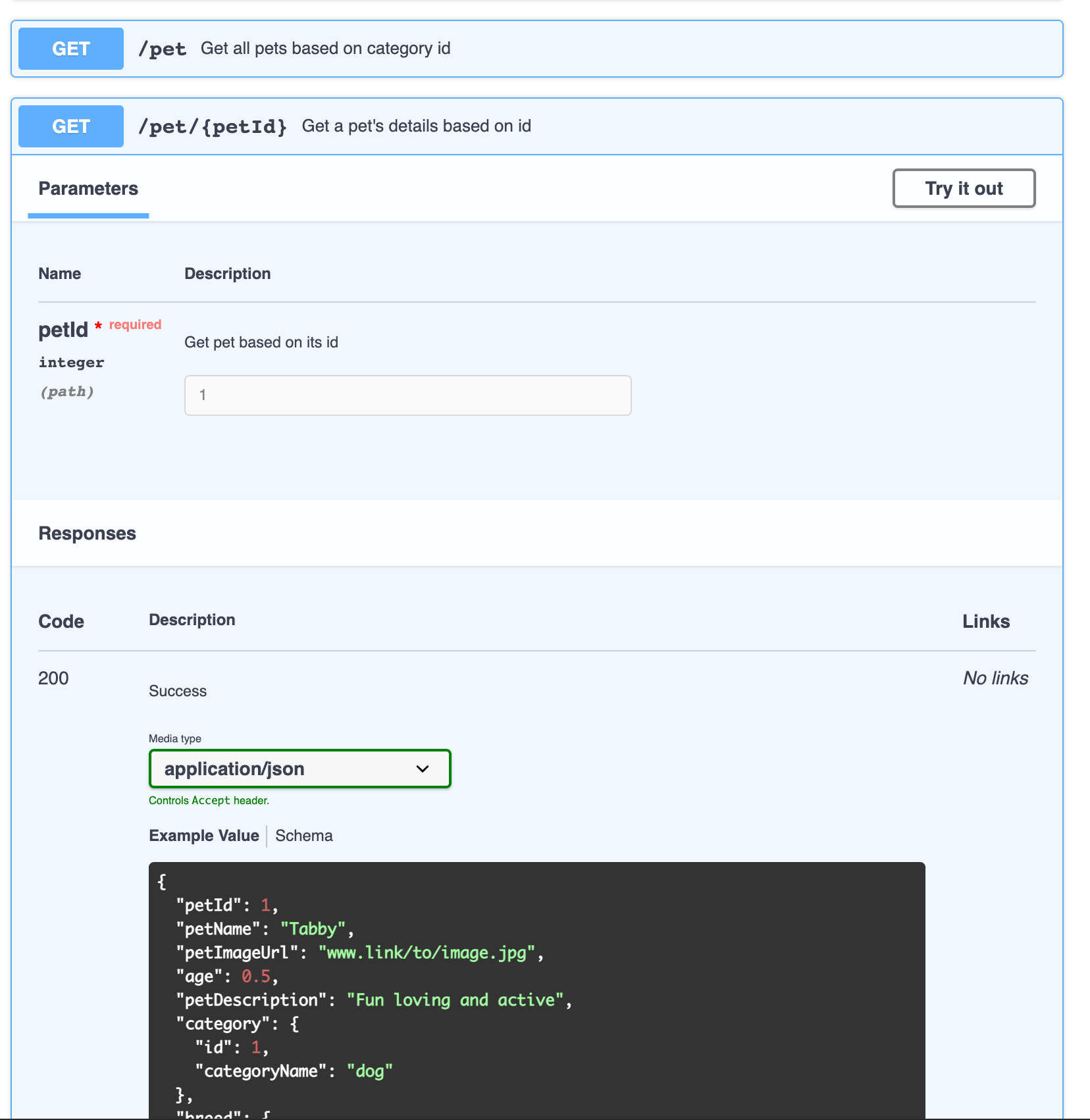
Task: Select the Parameters tab
Action: pos(88,189)
